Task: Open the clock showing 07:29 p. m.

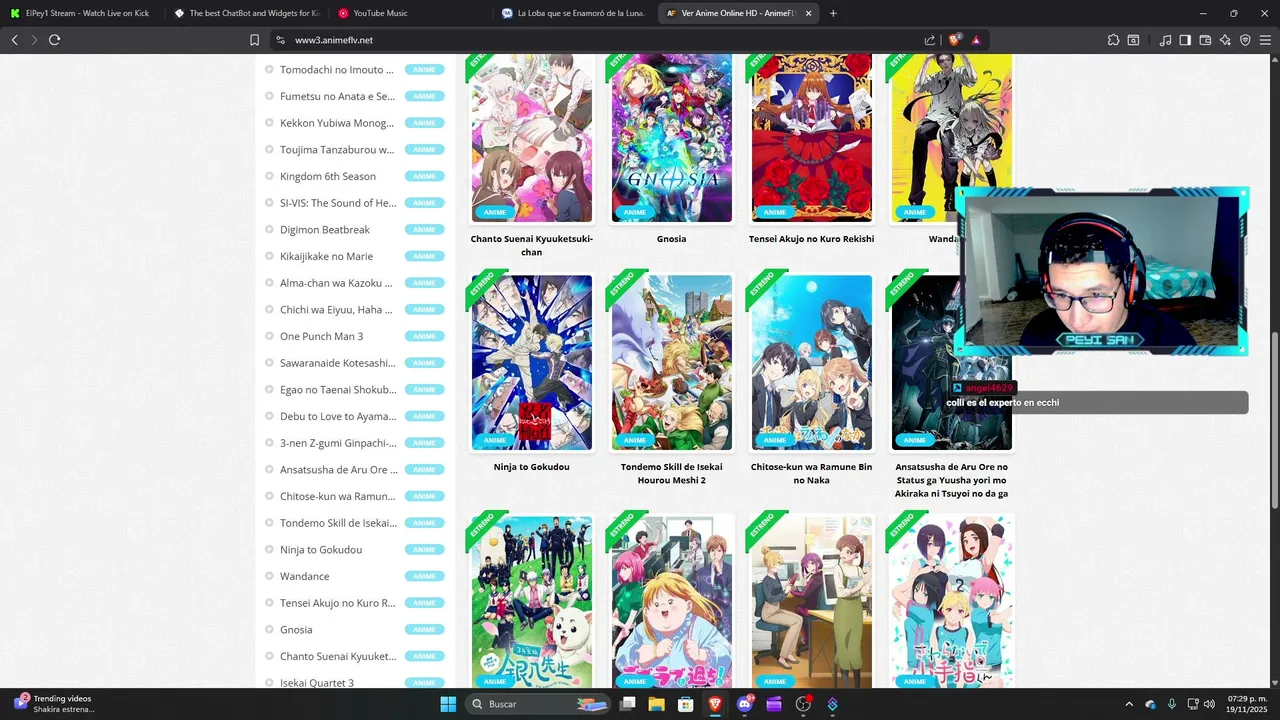Action: click(x=1246, y=704)
